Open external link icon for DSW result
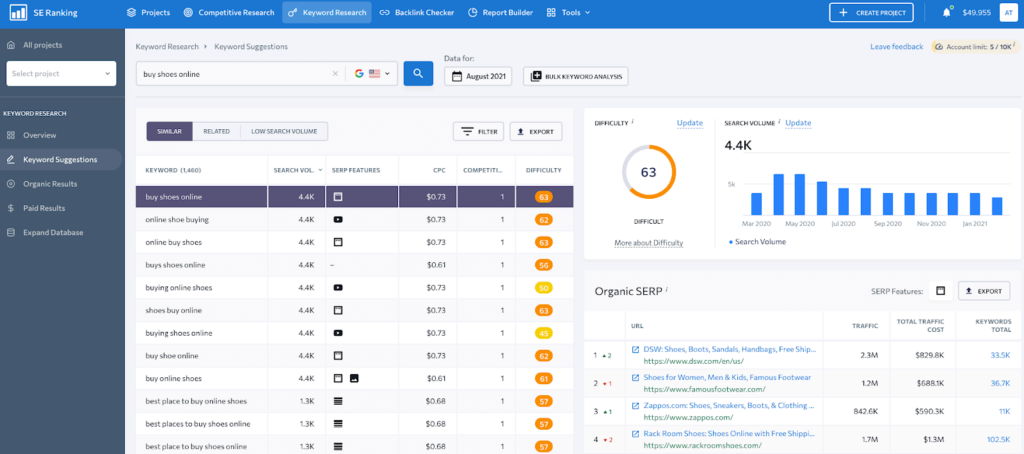 (x=635, y=349)
